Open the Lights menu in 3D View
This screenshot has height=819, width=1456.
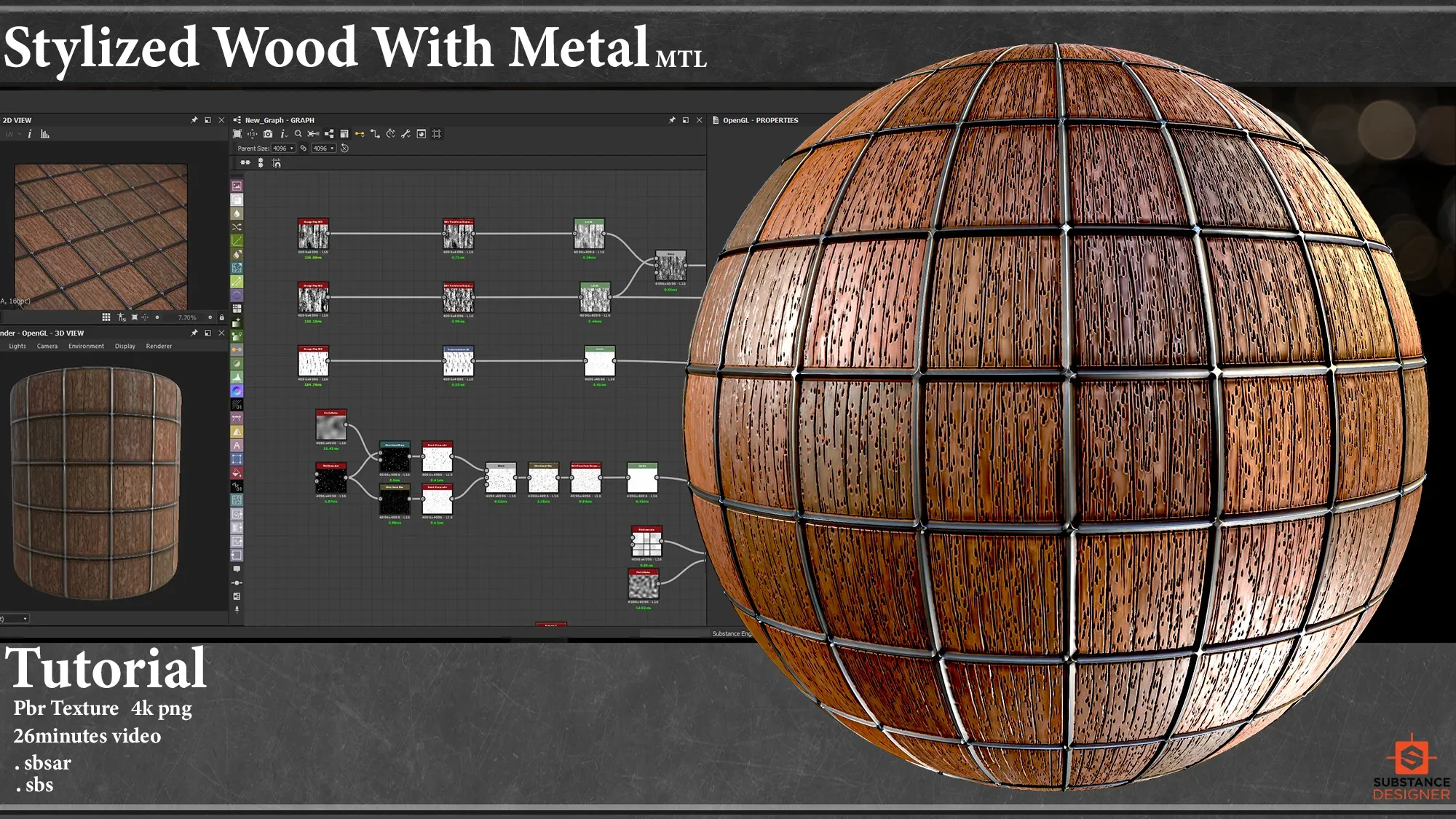point(17,347)
